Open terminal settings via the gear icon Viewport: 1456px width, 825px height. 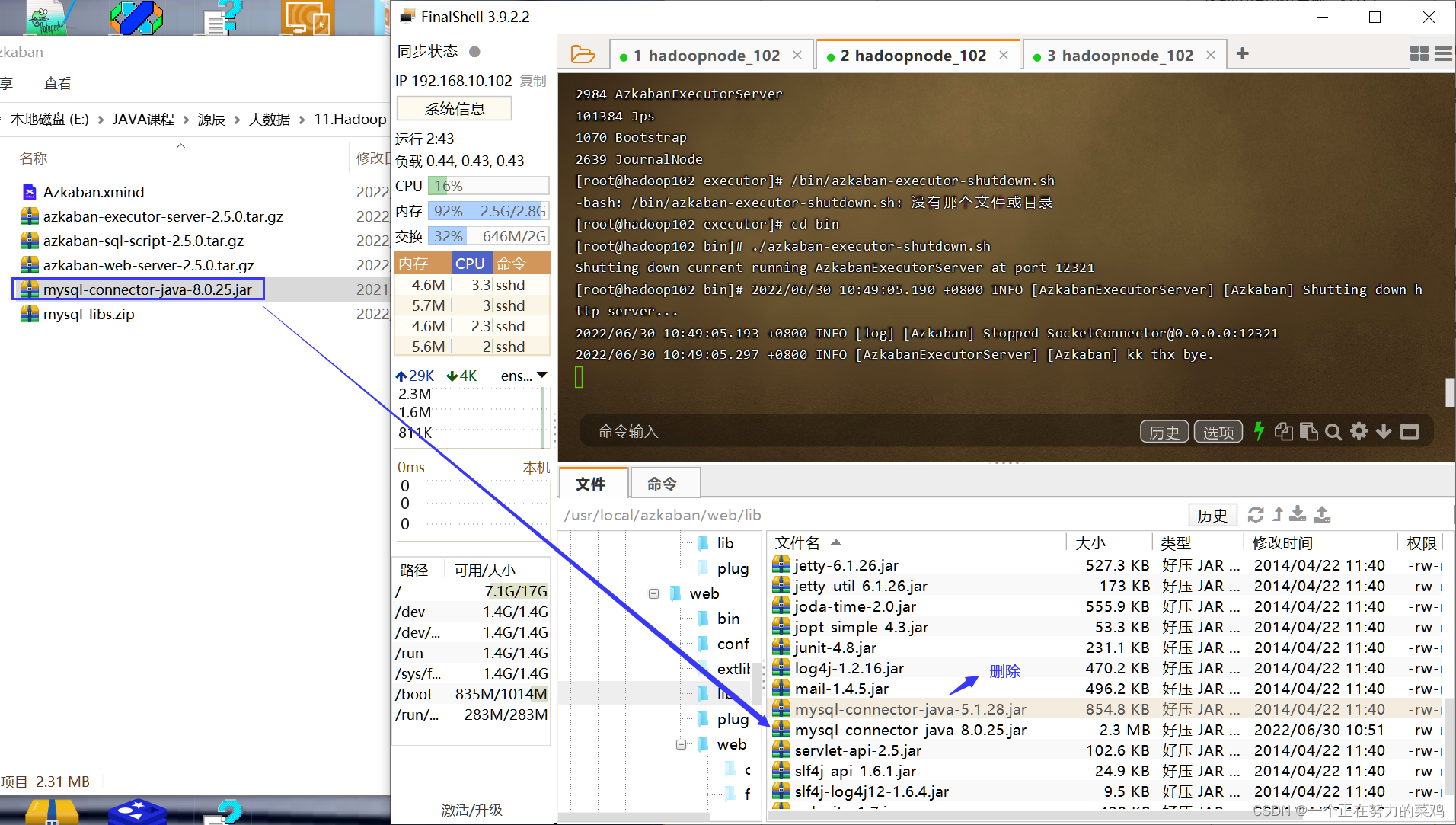pos(1359,431)
